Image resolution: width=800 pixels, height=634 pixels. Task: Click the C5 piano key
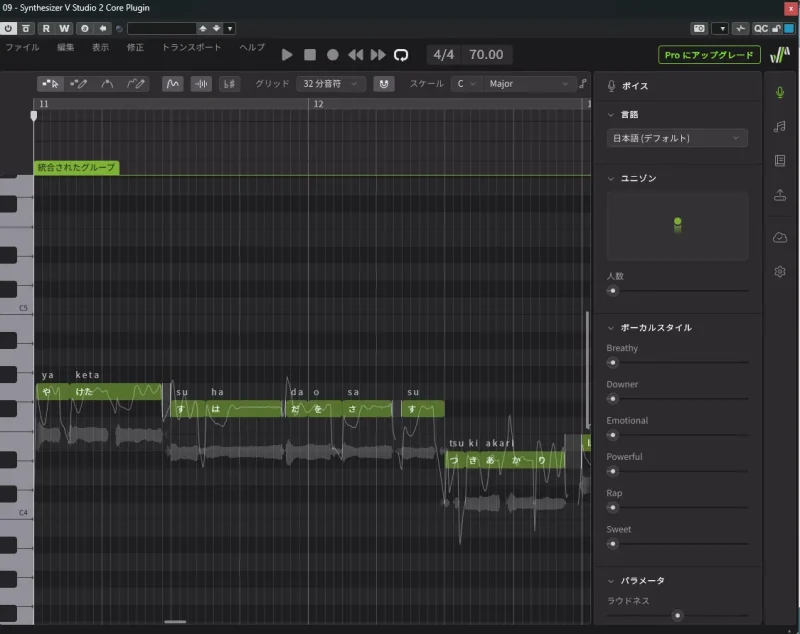(17, 308)
